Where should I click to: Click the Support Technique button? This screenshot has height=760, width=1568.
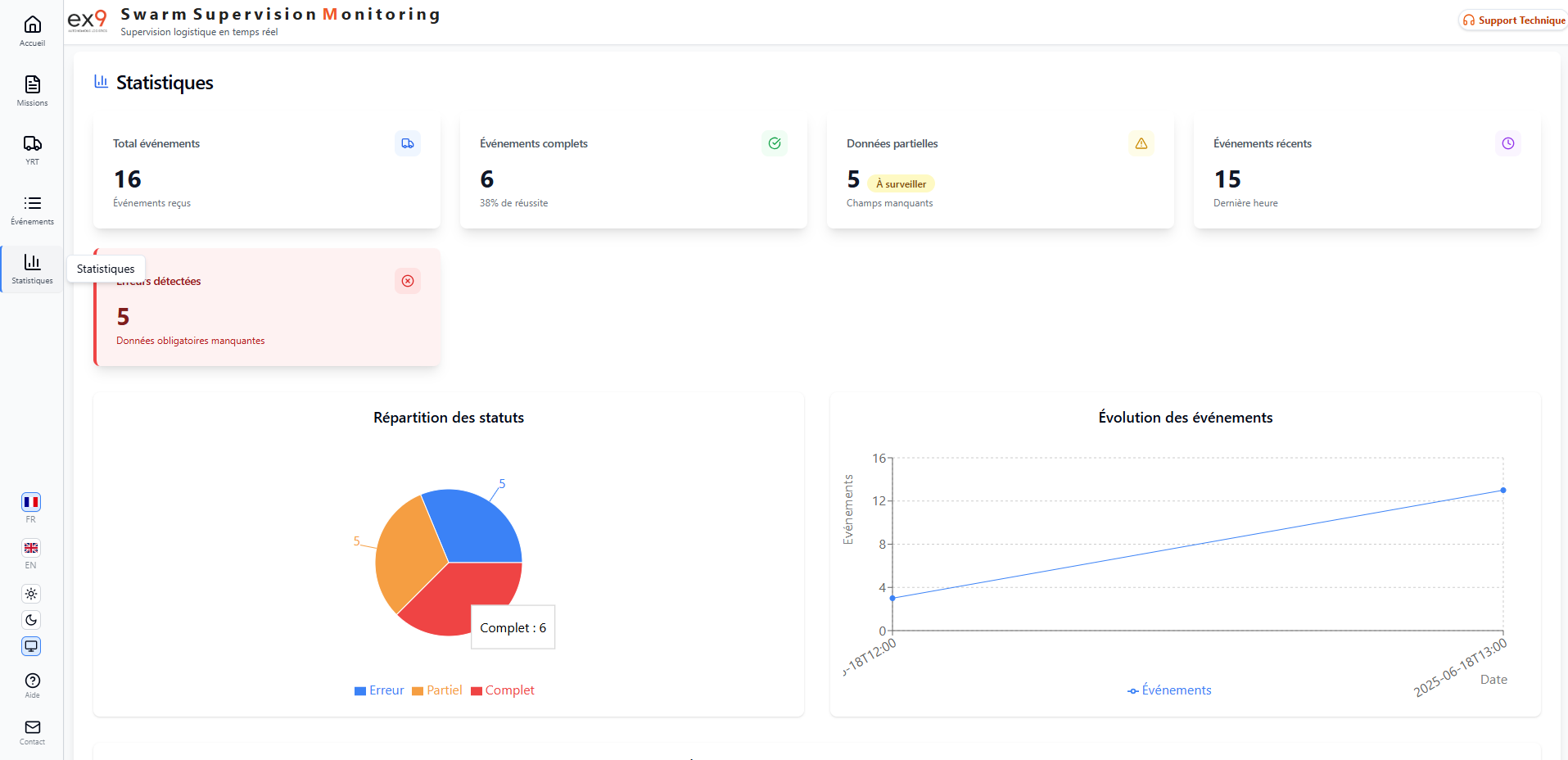tap(1514, 20)
